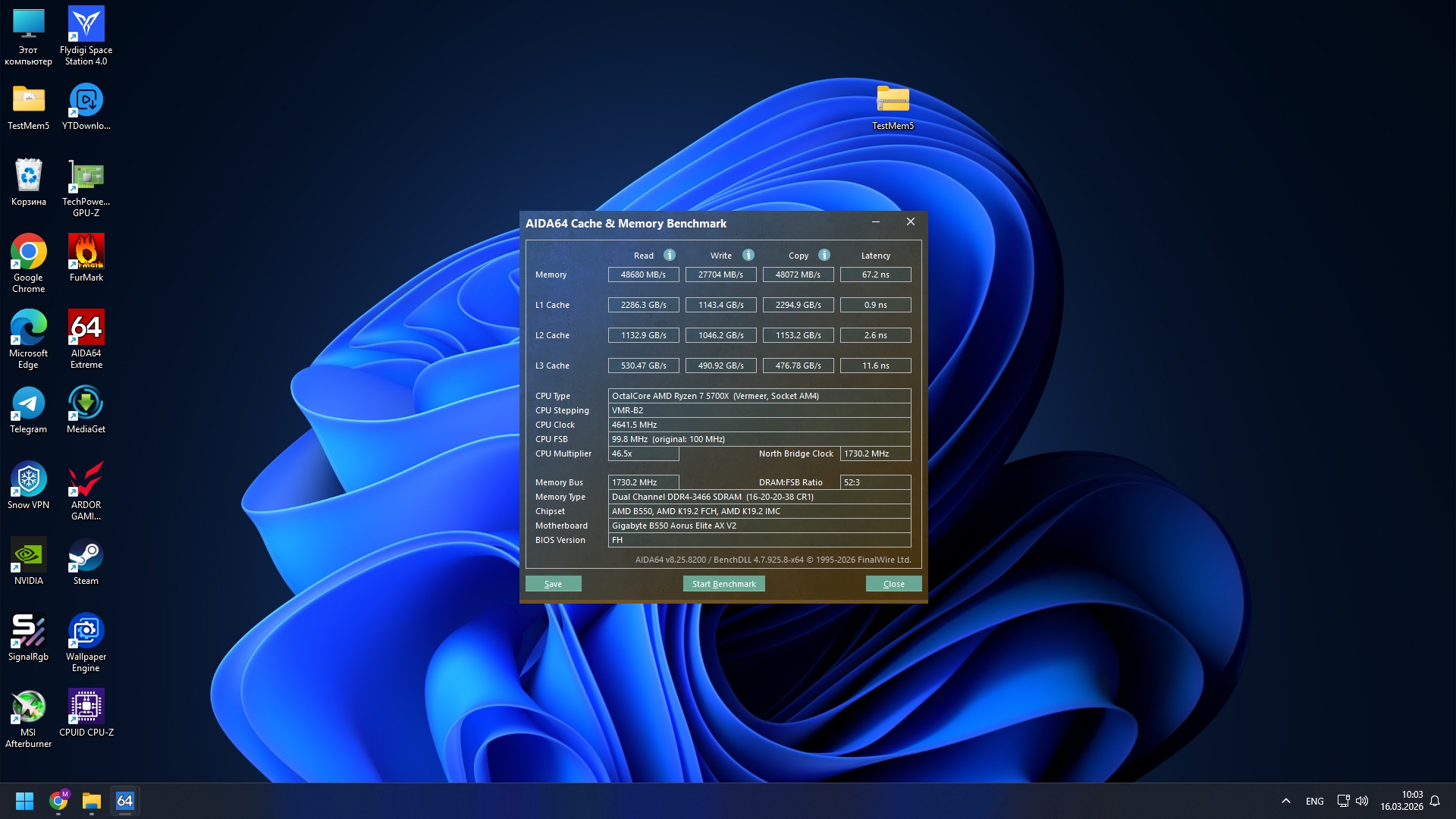Click the Copy info icon
This screenshot has width=1456, height=819.
[824, 255]
